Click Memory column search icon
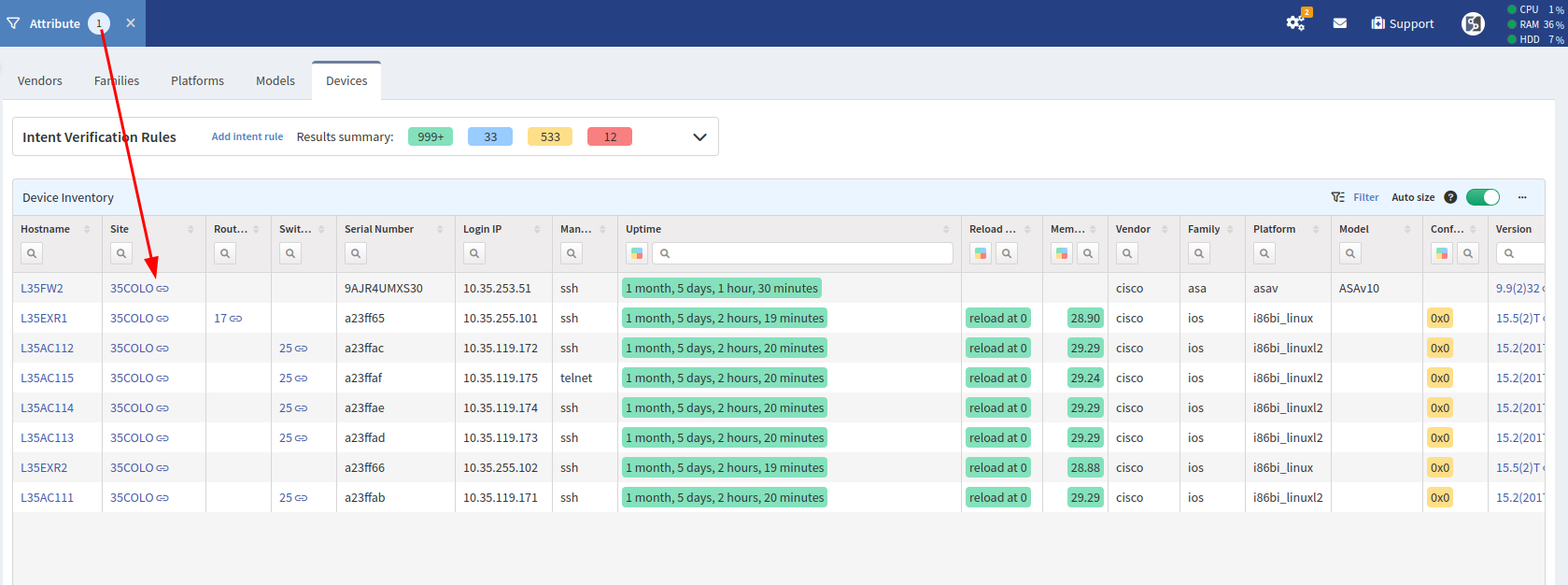The height and width of the screenshot is (585, 1568). [1088, 253]
